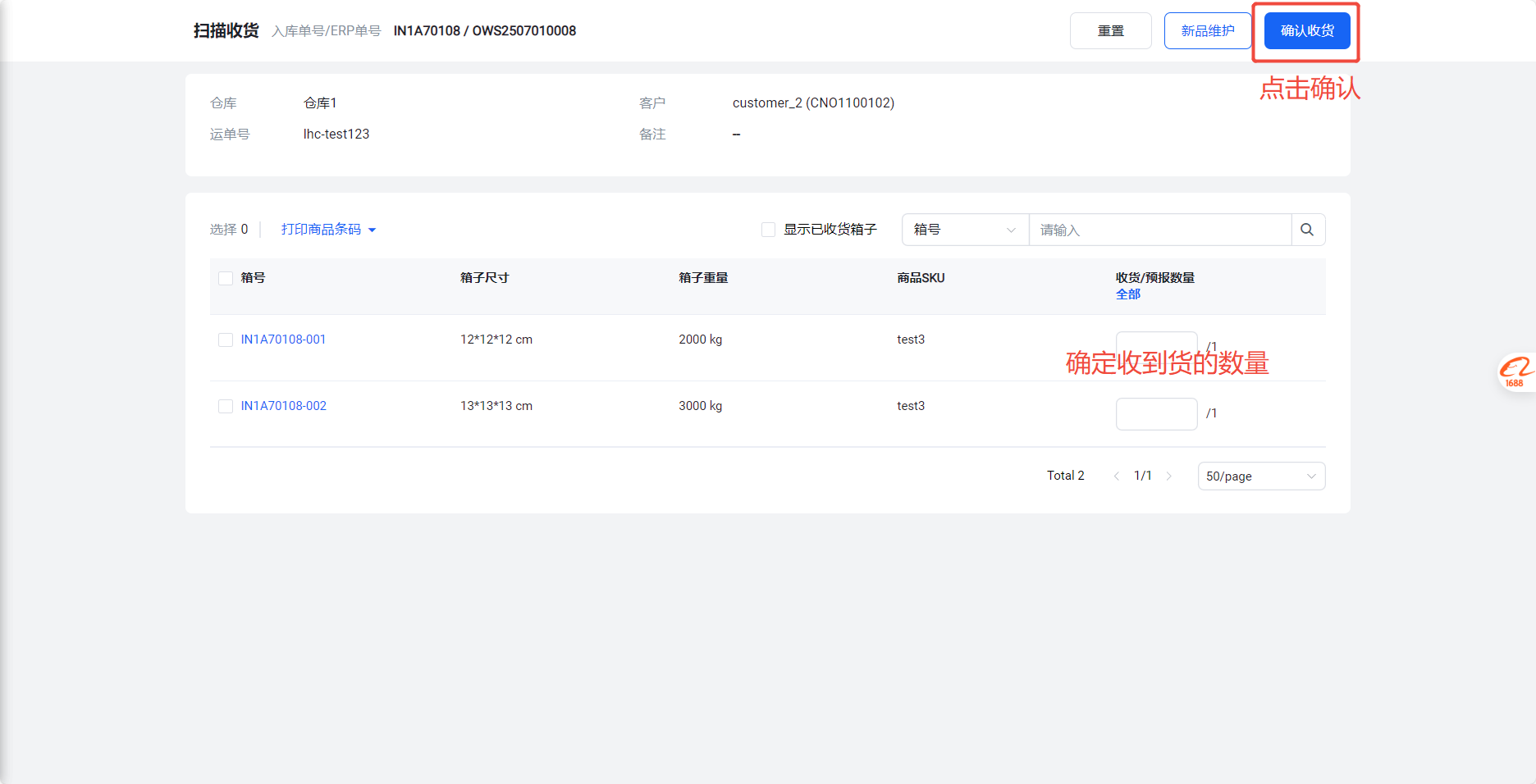Open box link IN1A70108-001
The height and width of the screenshot is (784, 1536).
(283, 340)
